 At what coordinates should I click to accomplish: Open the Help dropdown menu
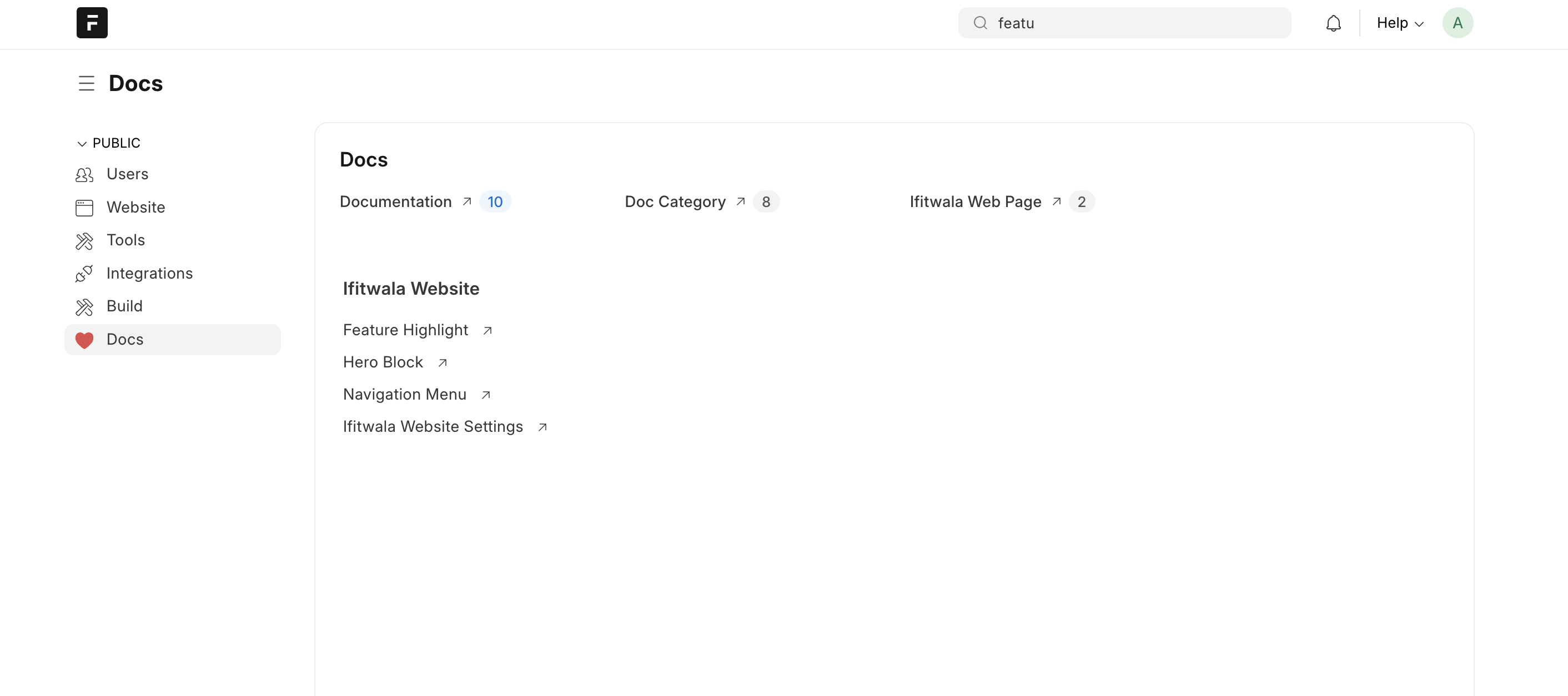[1399, 23]
